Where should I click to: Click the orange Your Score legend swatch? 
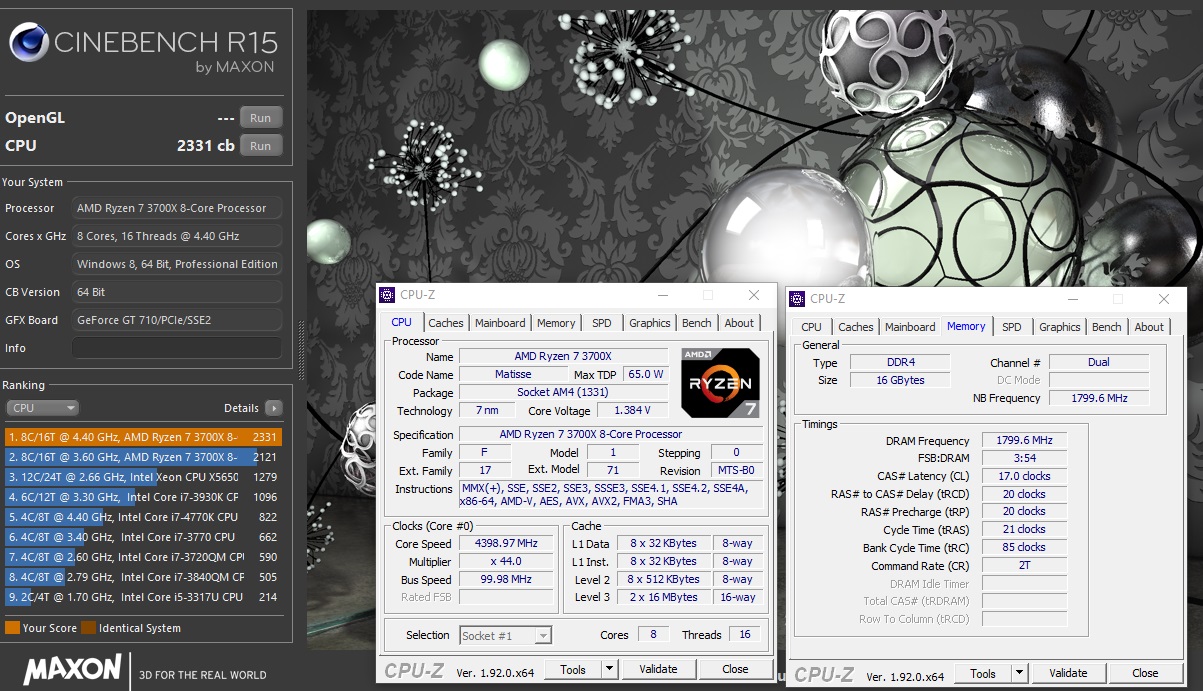click(12, 628)
